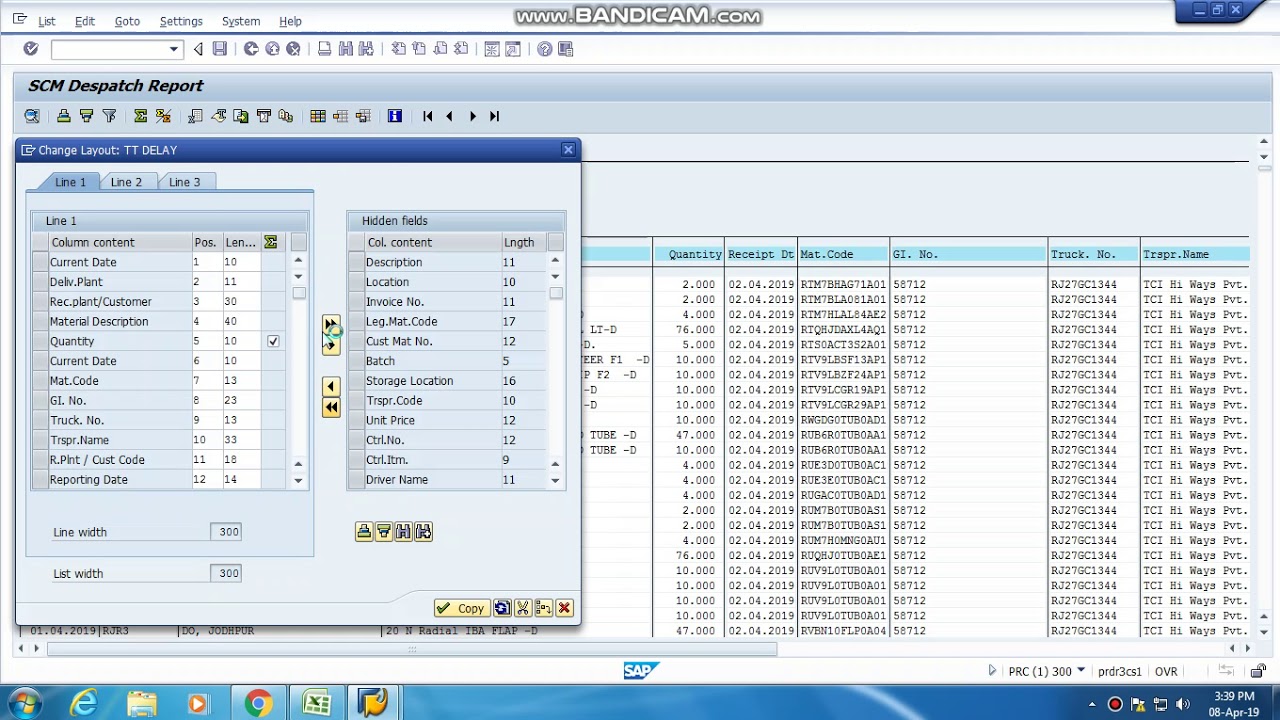Click the Details magnifier icon in the report toolbar
This screenshot has height=720, width=1280.
[32, 116]
